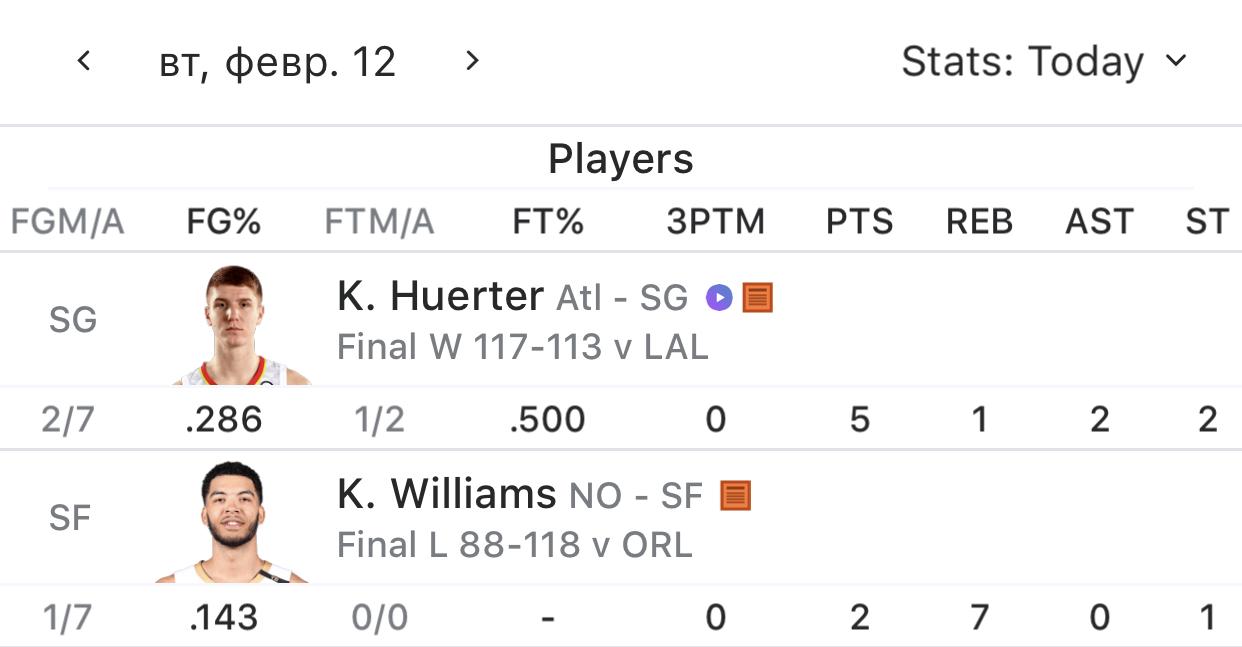Open the Stats: Today dropdown
Viewport: 1242px width, 647px height.
pos(1044,62)
